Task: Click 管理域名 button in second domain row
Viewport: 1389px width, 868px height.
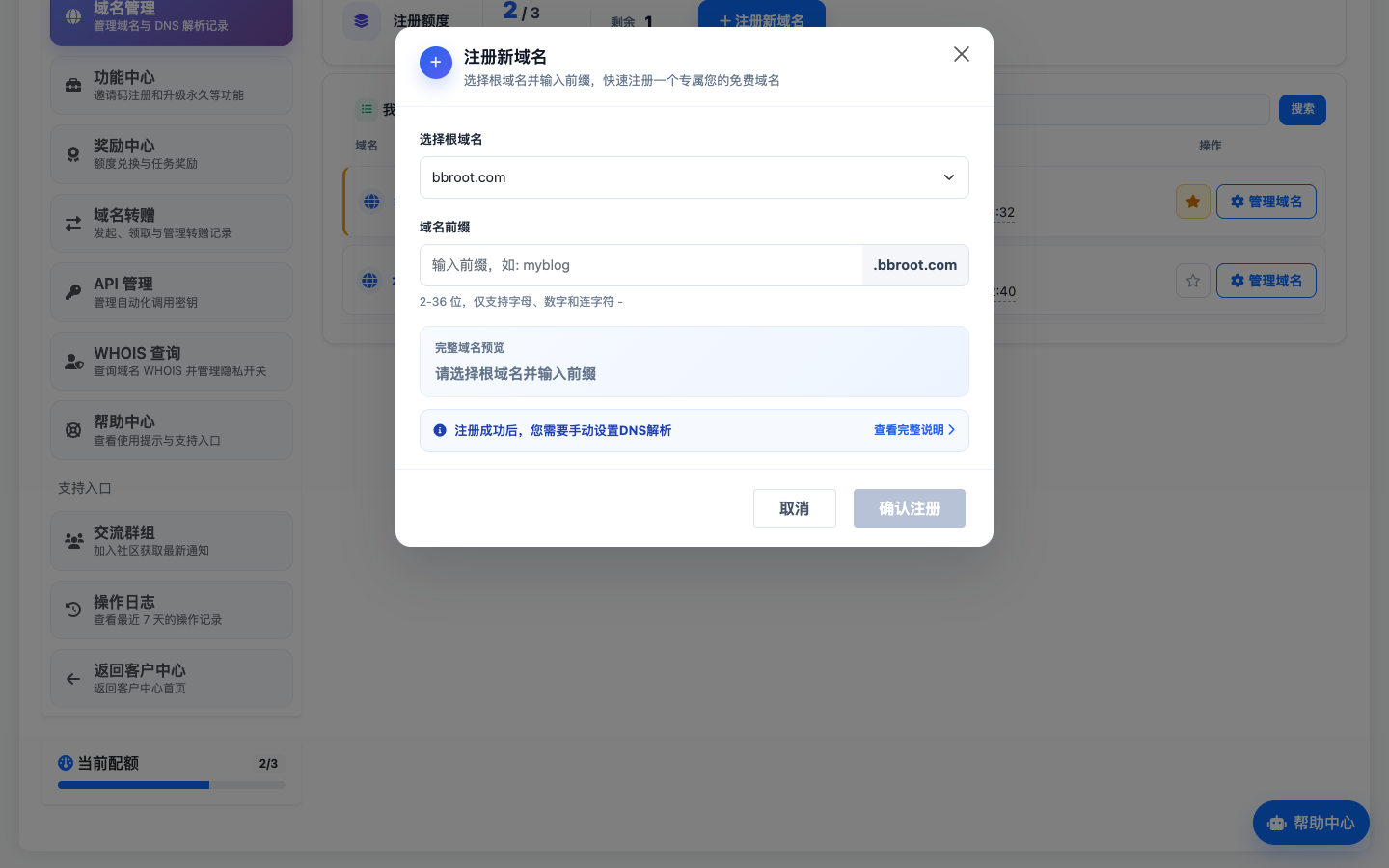Action: point(1266,281)
